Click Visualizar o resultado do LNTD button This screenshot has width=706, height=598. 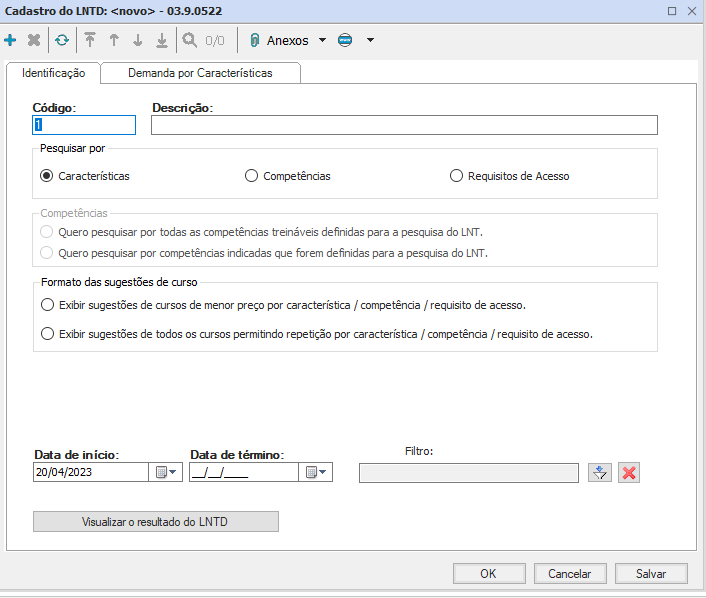(156, 521)
